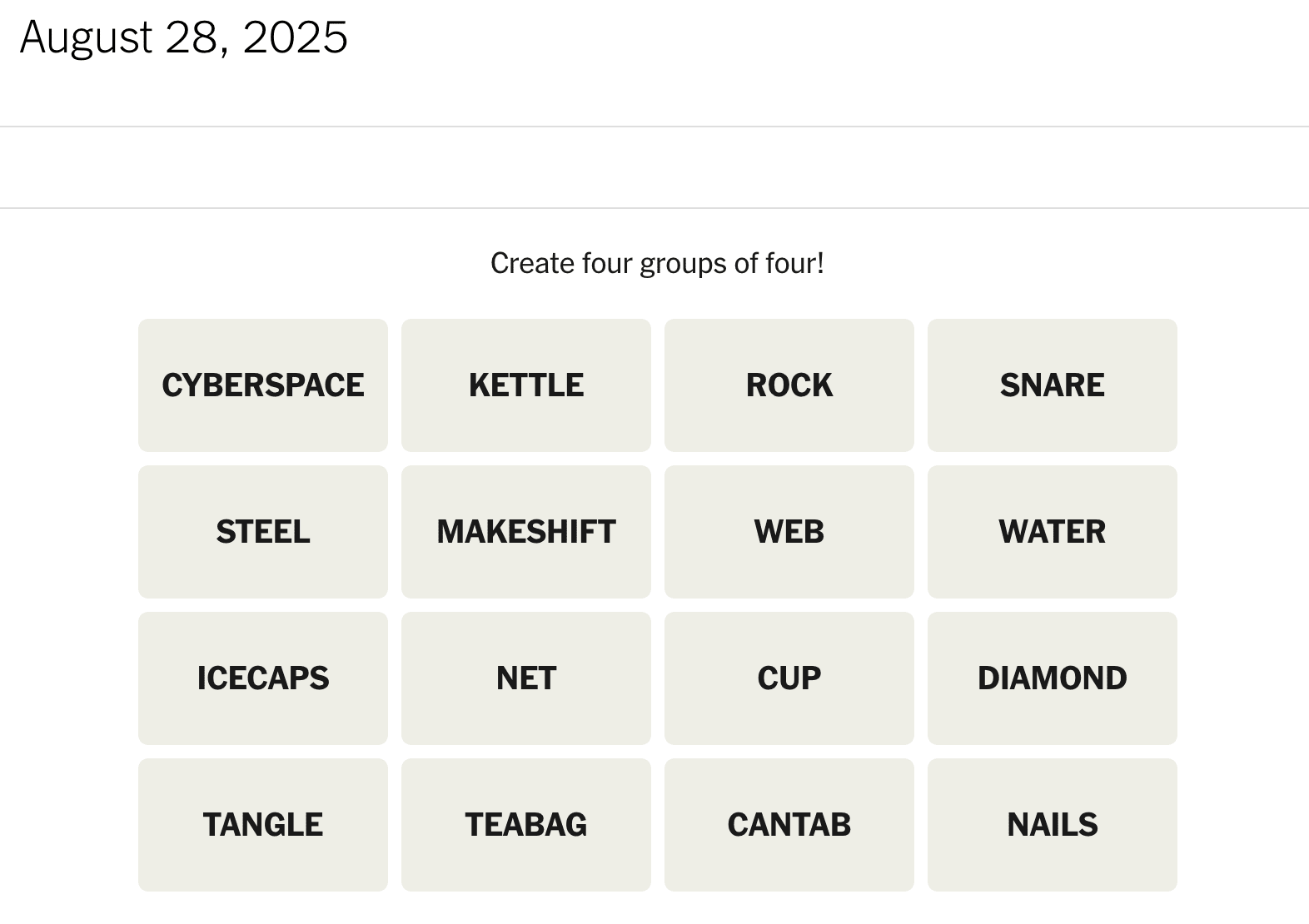The height and width of the screenshot is (924, 1309).
Task: Choose the WATER tile
Action: pos(1052,532)
